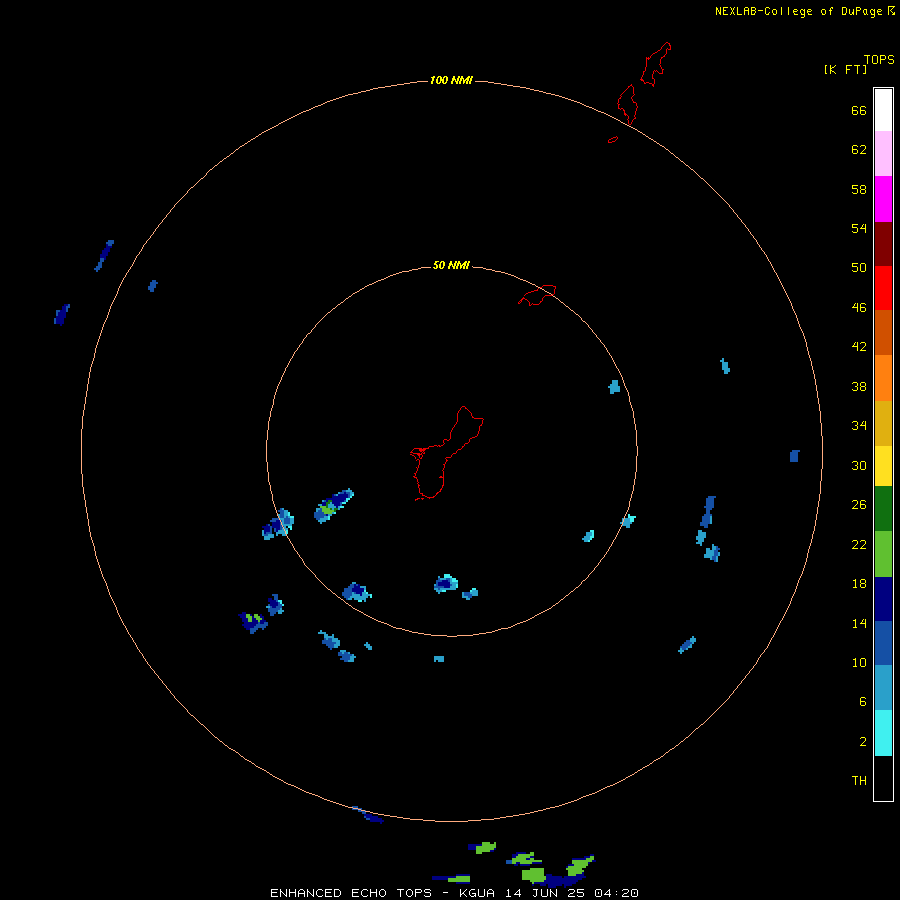Pick the navy blue legend band

883,599
